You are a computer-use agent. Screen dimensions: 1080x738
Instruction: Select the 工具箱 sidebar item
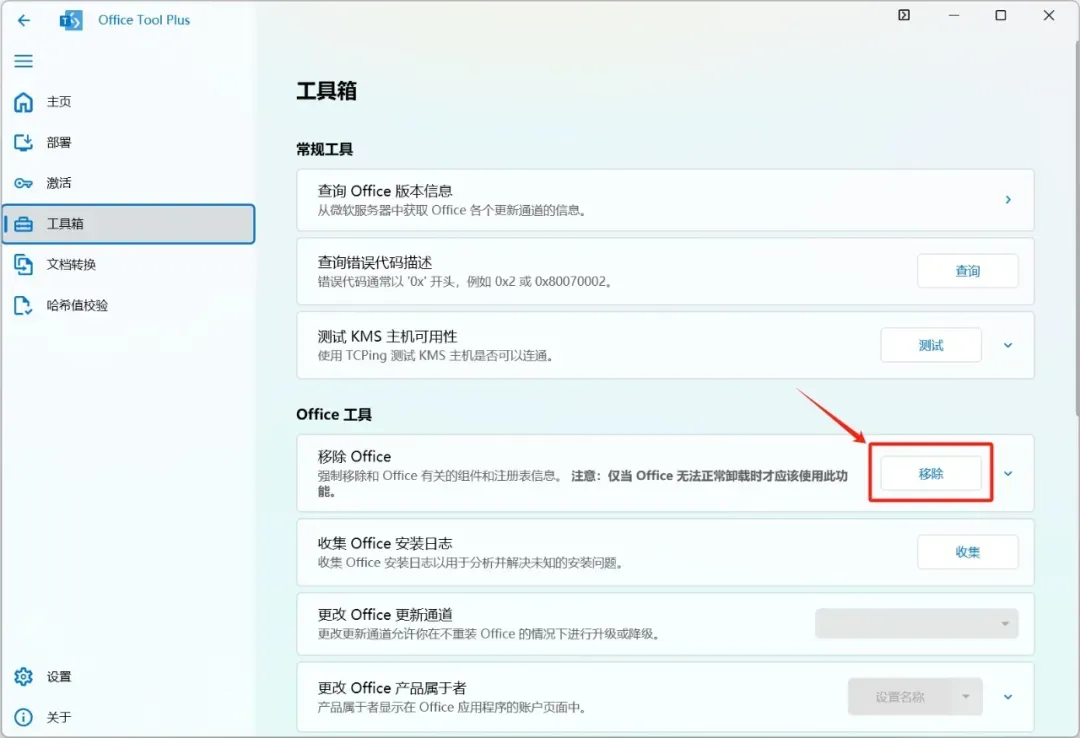(x=128, y=224)
